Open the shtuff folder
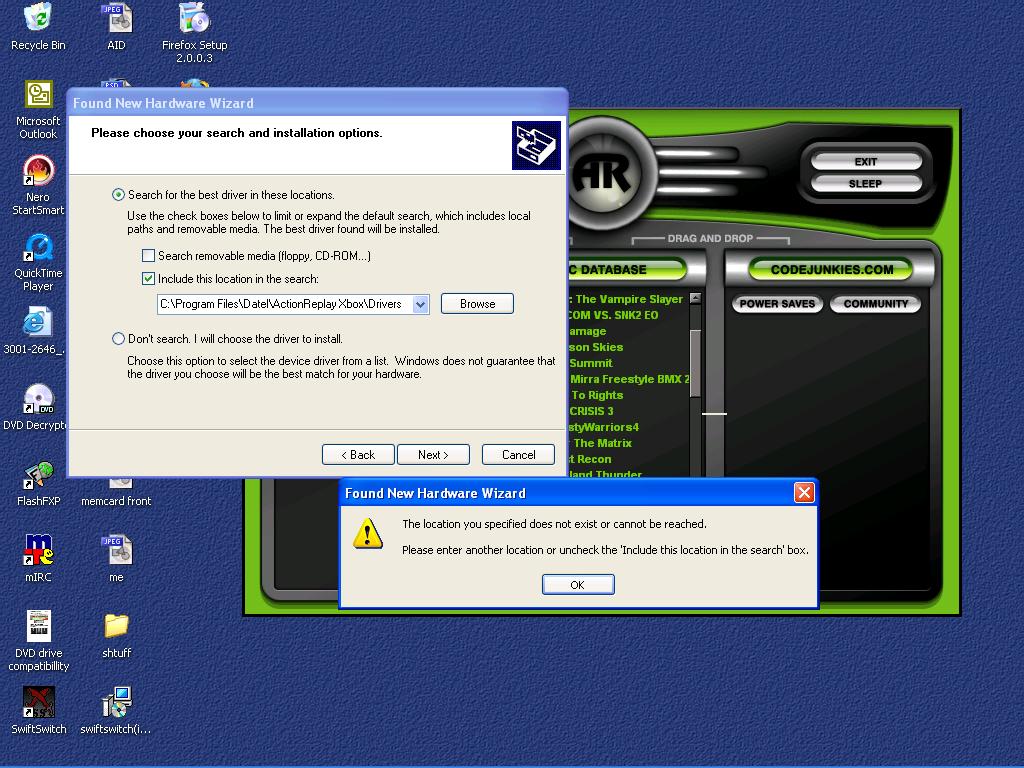 coord(116,628)
